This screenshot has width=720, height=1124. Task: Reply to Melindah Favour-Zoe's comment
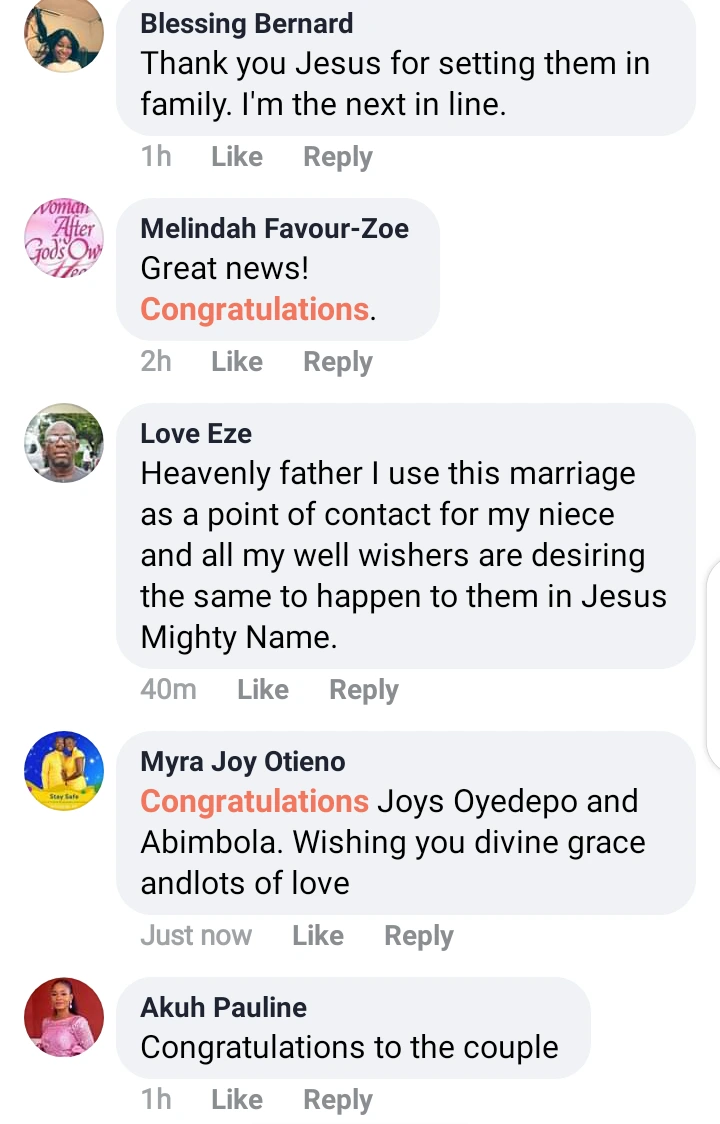[x=338, y=362]
